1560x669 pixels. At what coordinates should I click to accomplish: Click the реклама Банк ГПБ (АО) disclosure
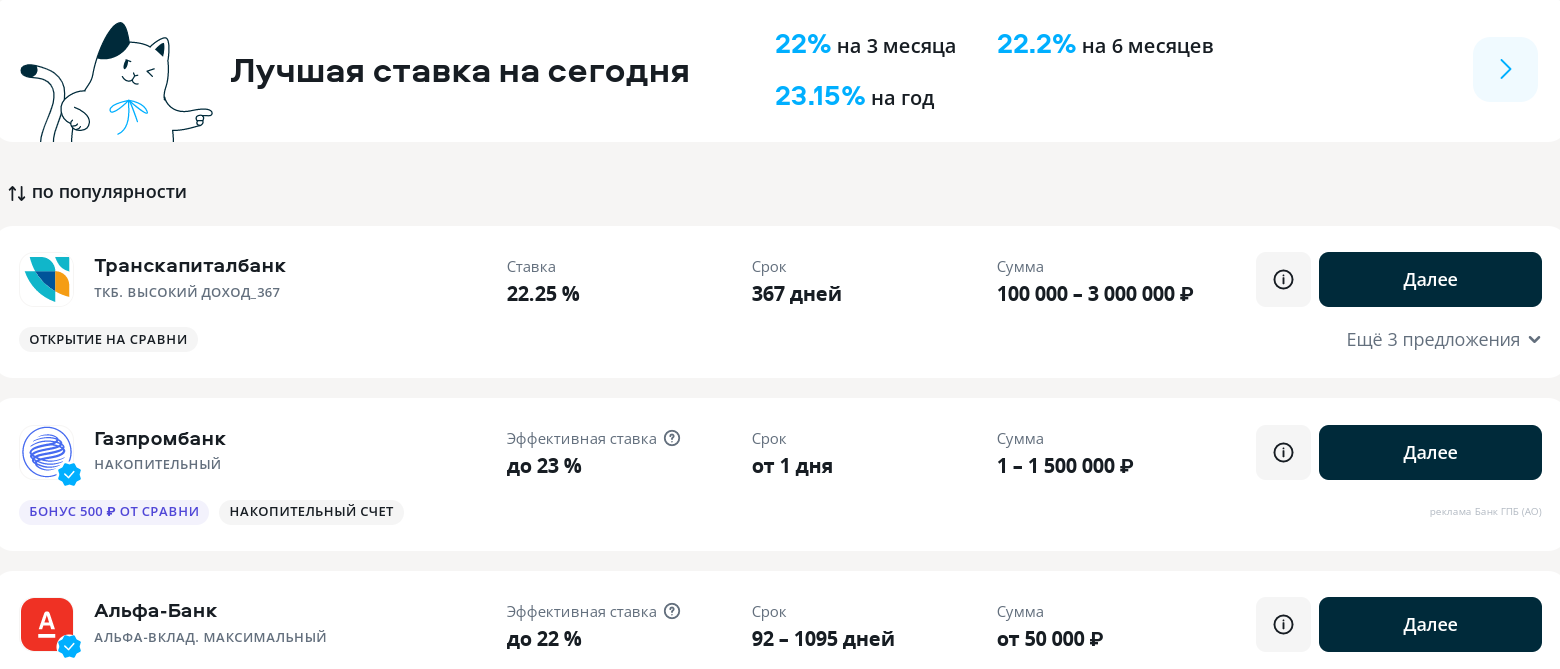[1486, 511]
